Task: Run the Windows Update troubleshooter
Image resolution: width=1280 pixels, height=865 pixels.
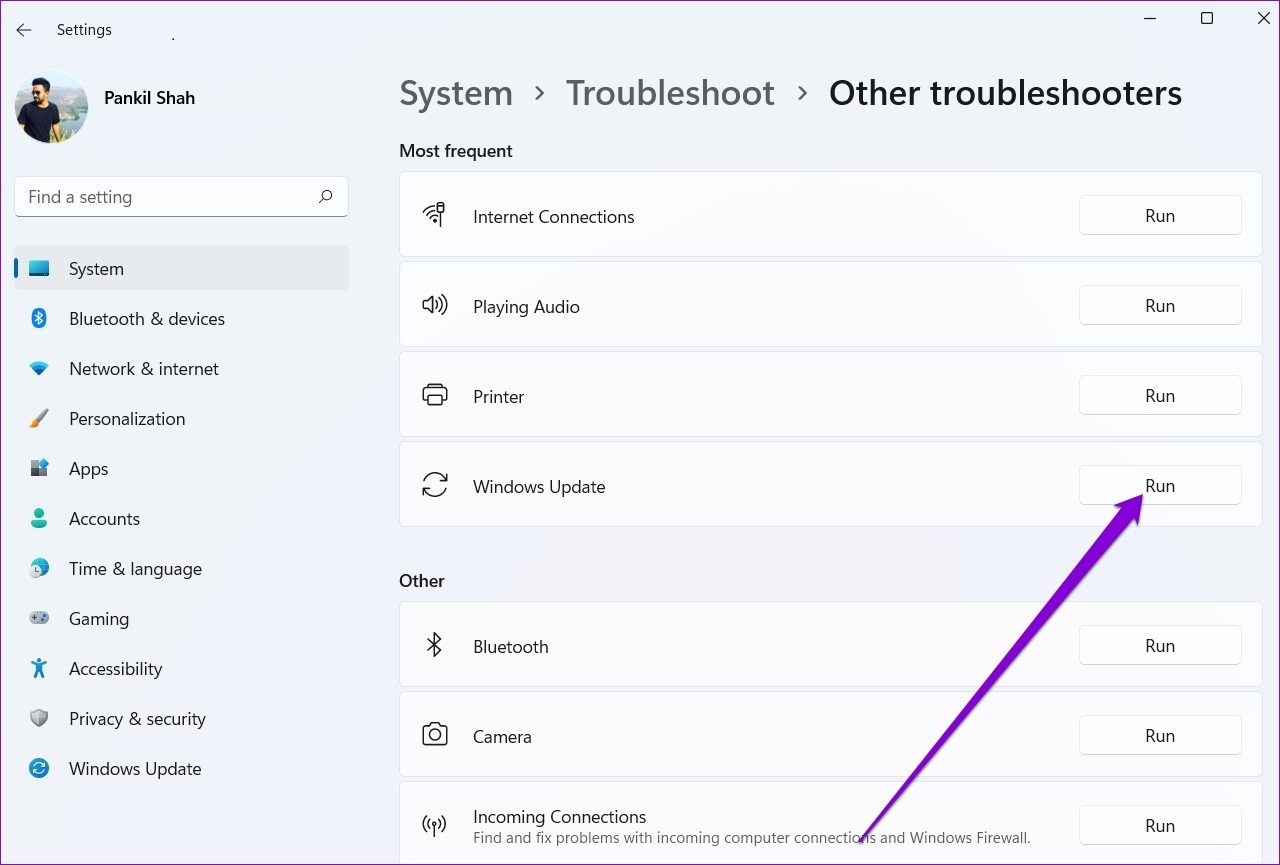Action: coord(1160,486)
